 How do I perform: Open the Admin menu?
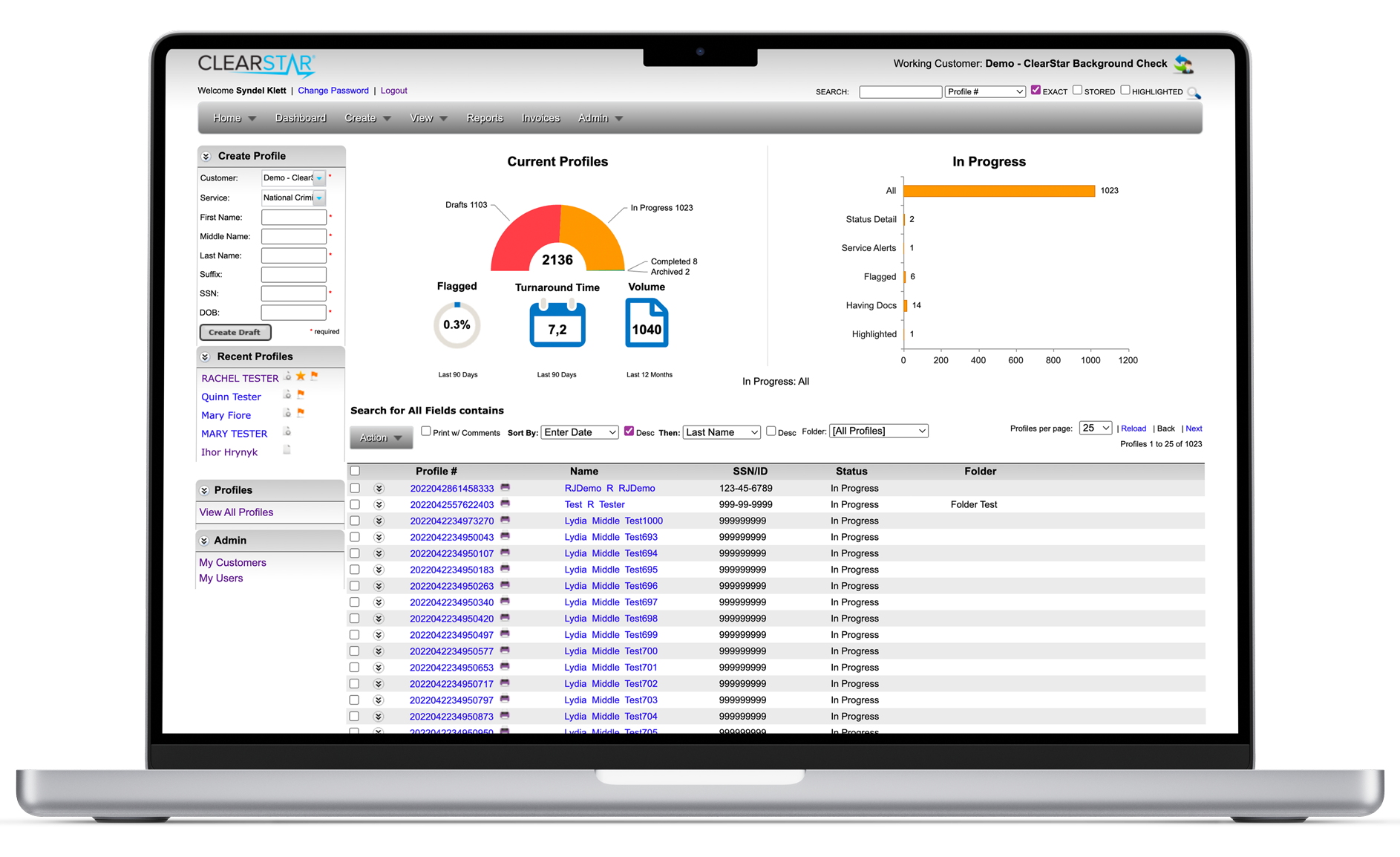pyautogui.click(x=600, y=118)
